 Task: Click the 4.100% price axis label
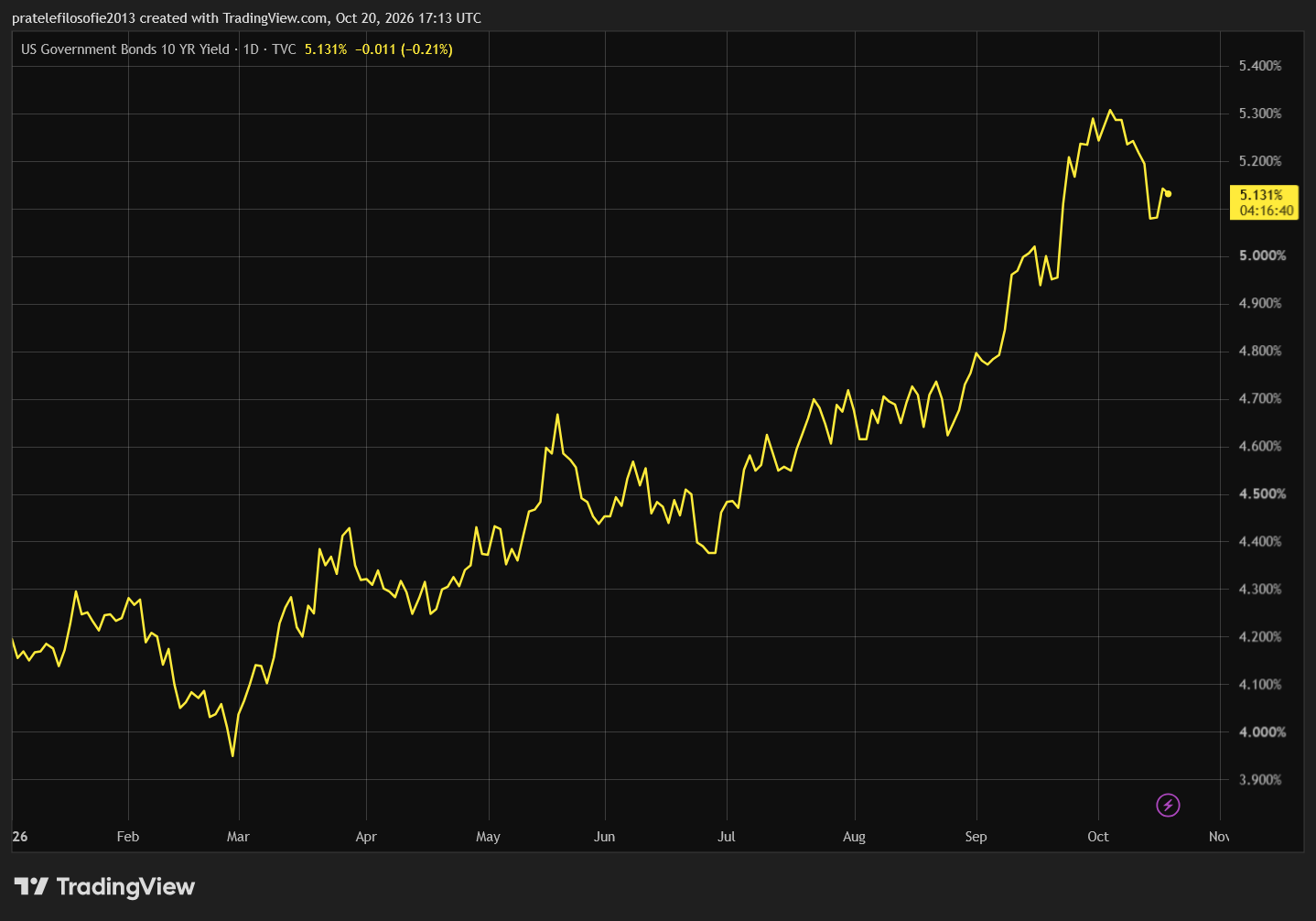click(1260, 684)
